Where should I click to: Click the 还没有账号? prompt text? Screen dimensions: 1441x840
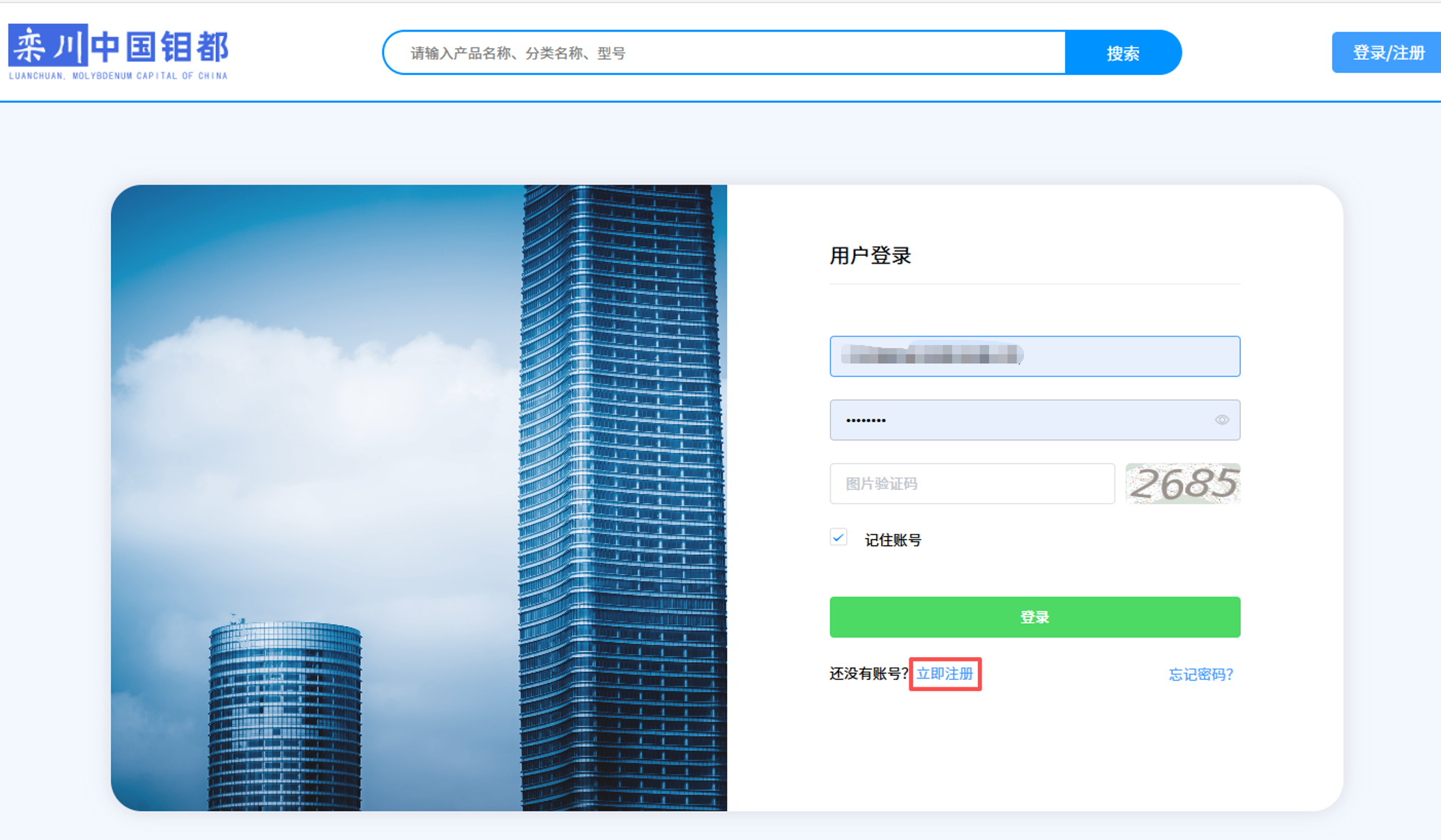(x=868, y=674)
